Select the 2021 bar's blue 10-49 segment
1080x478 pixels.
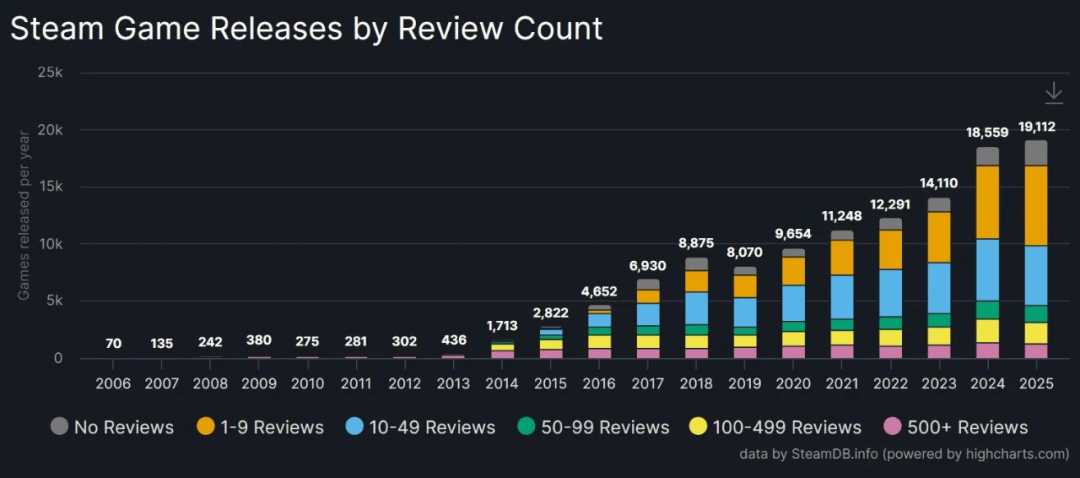coord(842,297)
